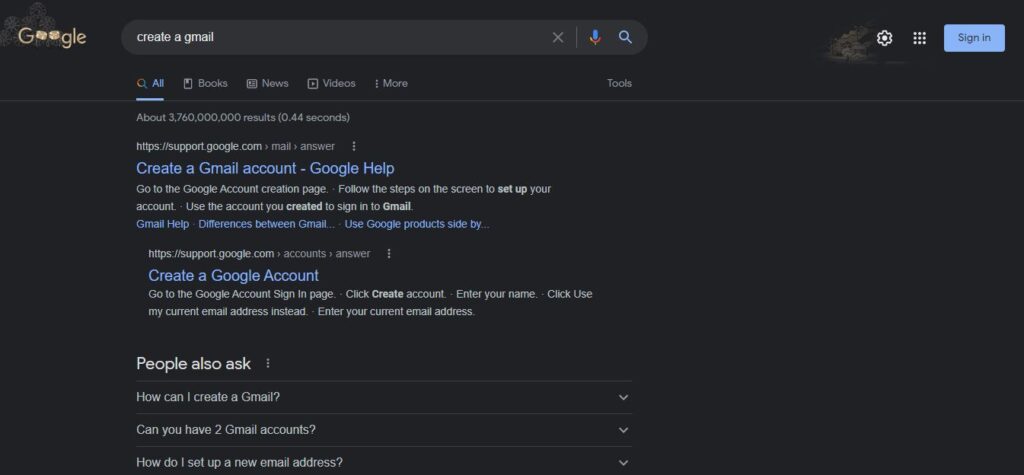This screenshot has width=1024, height=475.
Task: Open settings gear icon
Action: coord(884,38)
